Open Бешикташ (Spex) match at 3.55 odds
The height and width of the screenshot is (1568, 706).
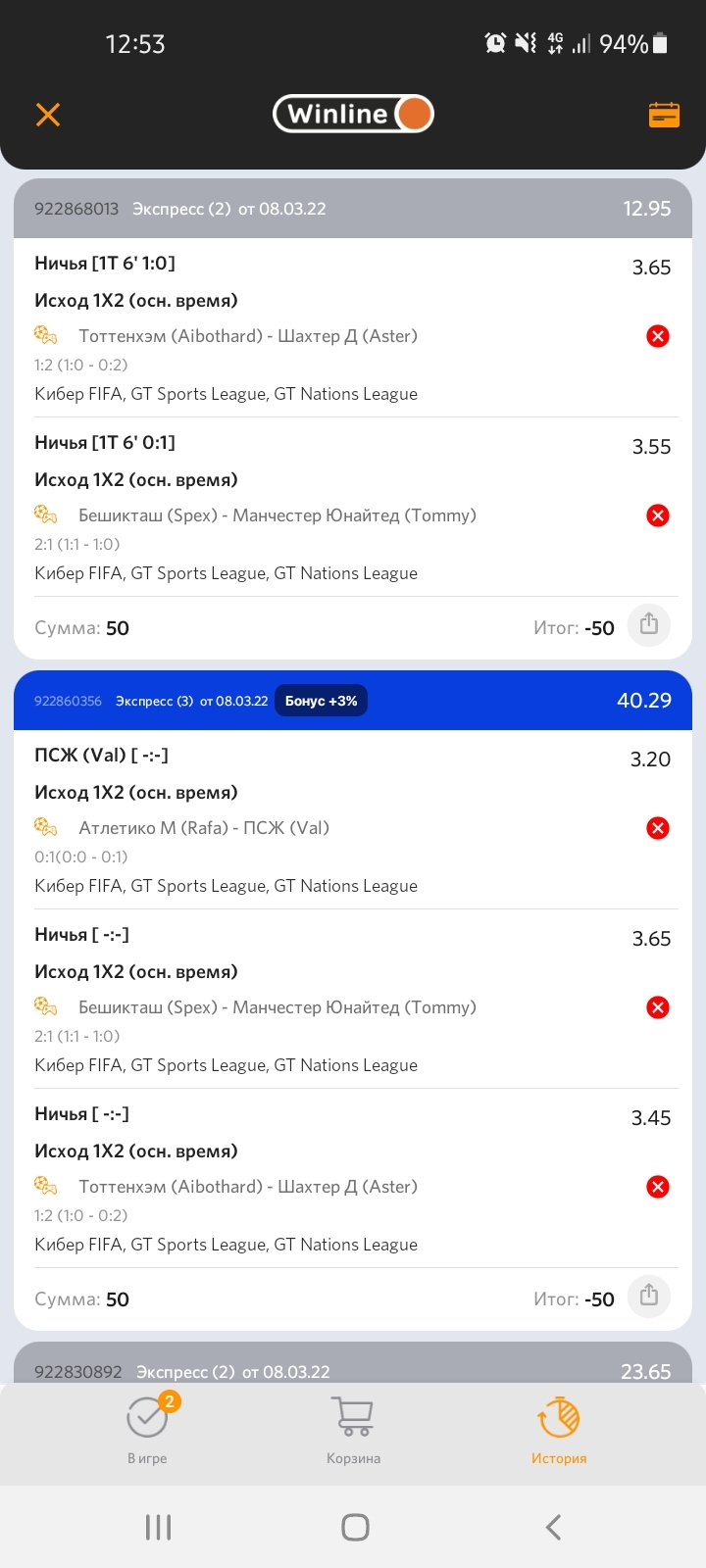(277, 515)
